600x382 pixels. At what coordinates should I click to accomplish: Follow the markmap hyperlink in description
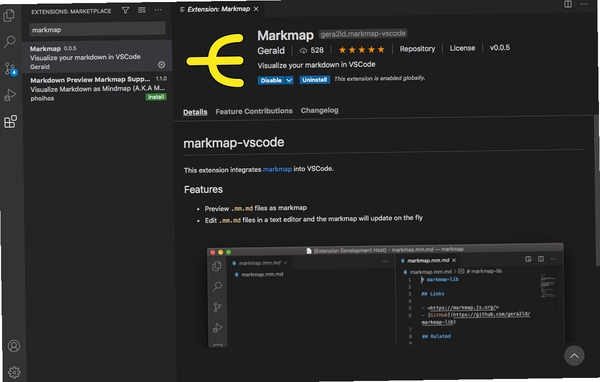point(277,169)
